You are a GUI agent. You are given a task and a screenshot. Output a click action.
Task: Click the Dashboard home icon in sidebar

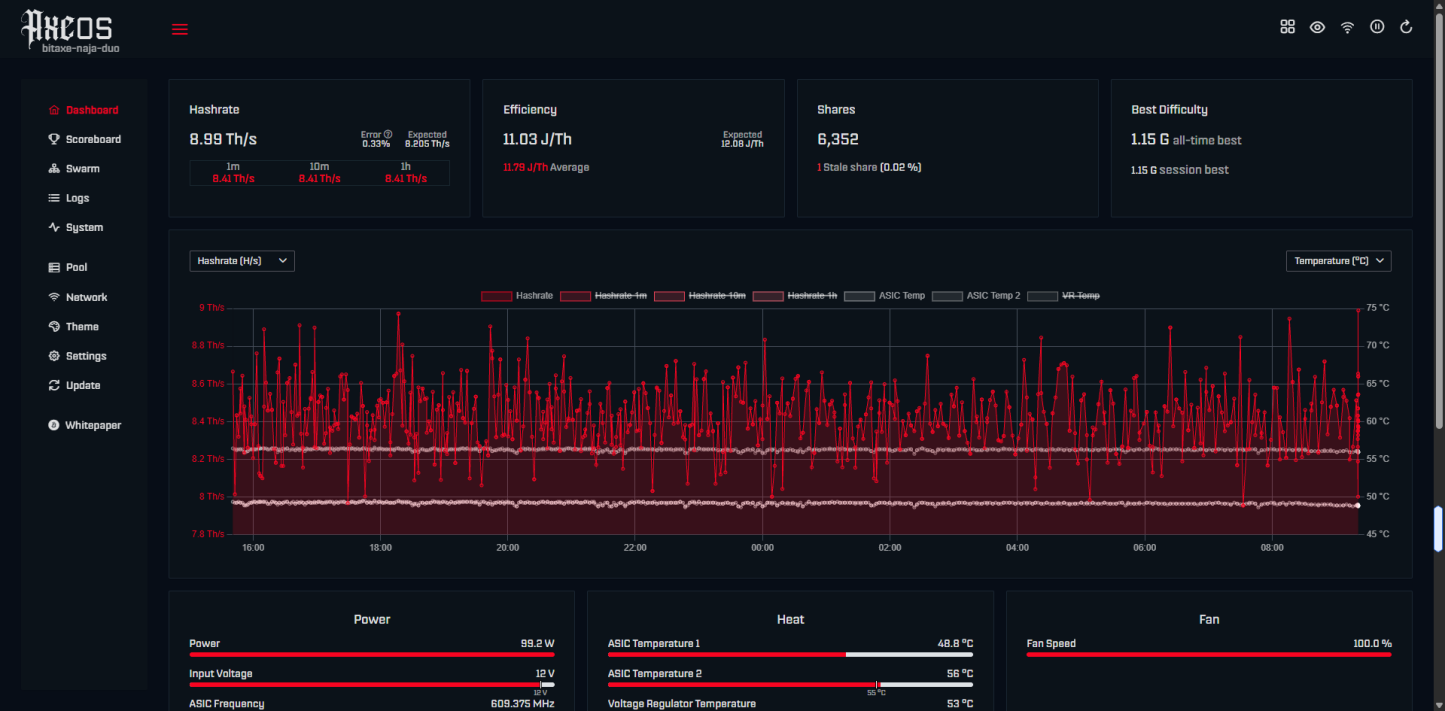coord(54,110)
